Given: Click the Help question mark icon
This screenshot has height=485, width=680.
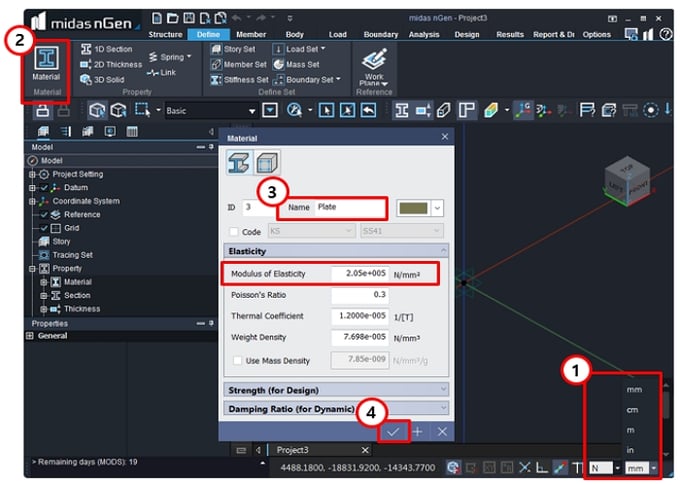Looking at the screenshot, I should (x=665, y=34).
